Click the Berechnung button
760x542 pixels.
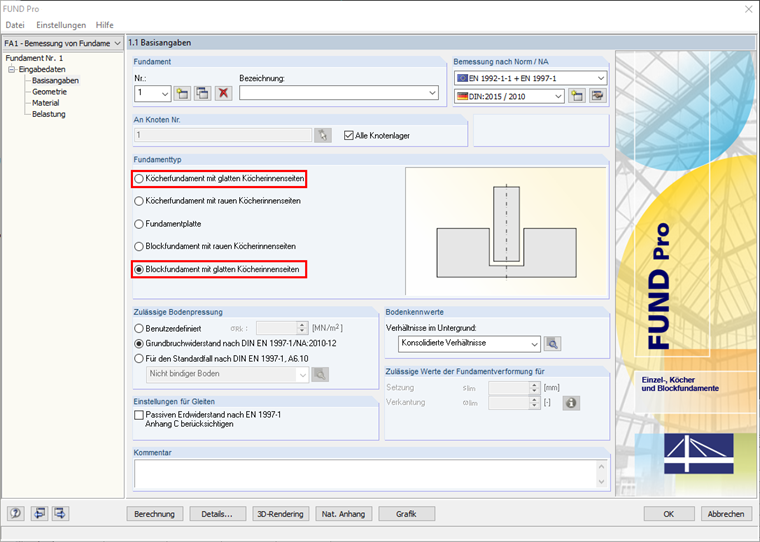click(x=155, y=514)
